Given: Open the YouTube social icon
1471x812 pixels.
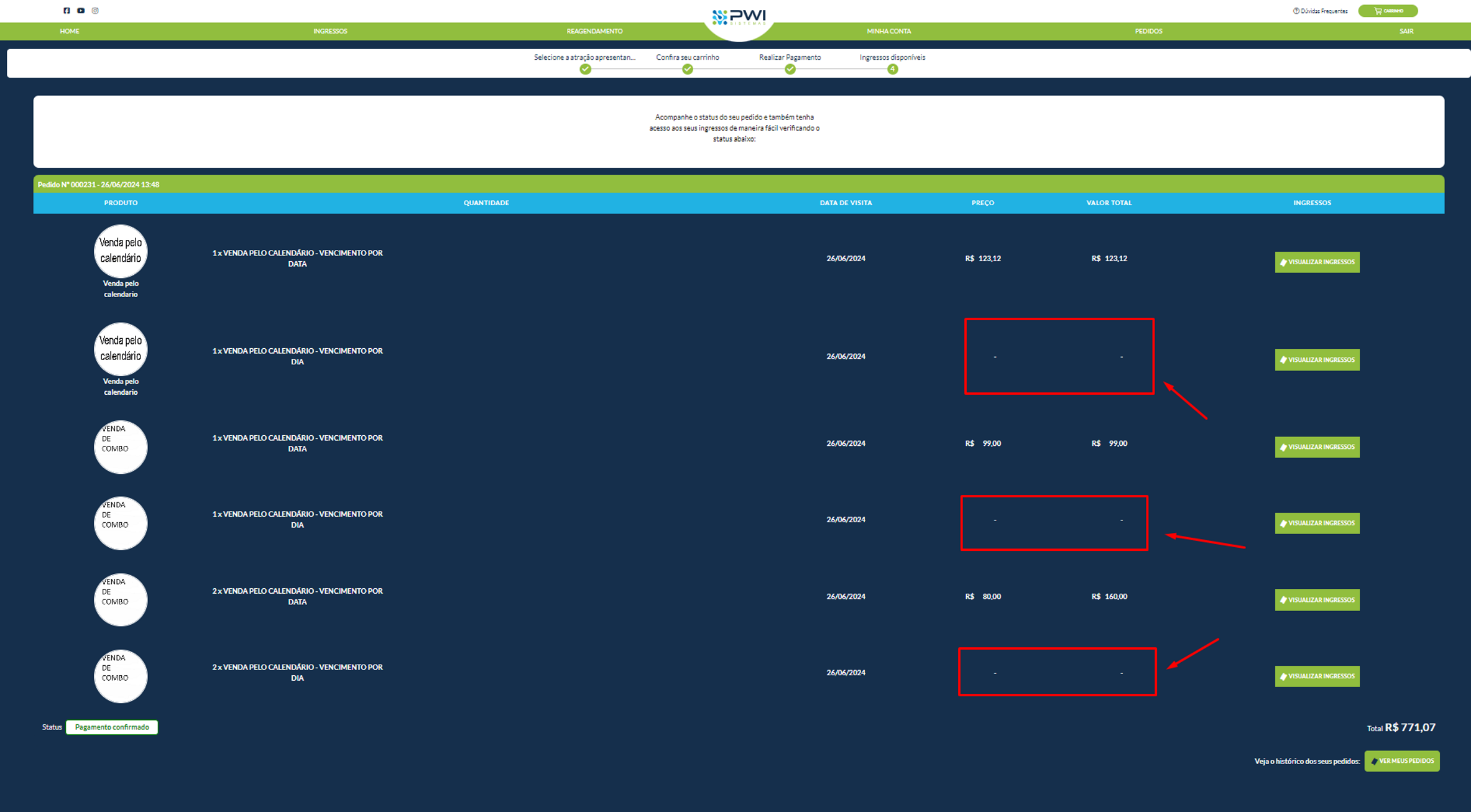Looking at the screenshot, I should click(x=81, y=11).
